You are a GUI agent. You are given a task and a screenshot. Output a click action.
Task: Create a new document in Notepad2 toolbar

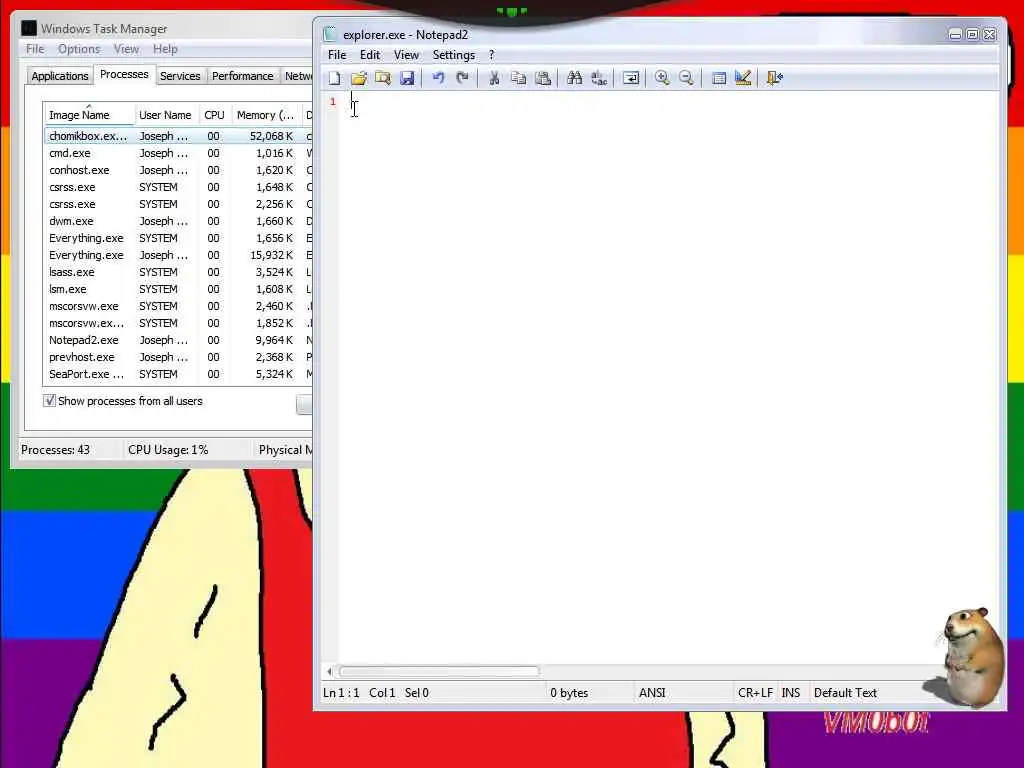click(x=334, y=78)
